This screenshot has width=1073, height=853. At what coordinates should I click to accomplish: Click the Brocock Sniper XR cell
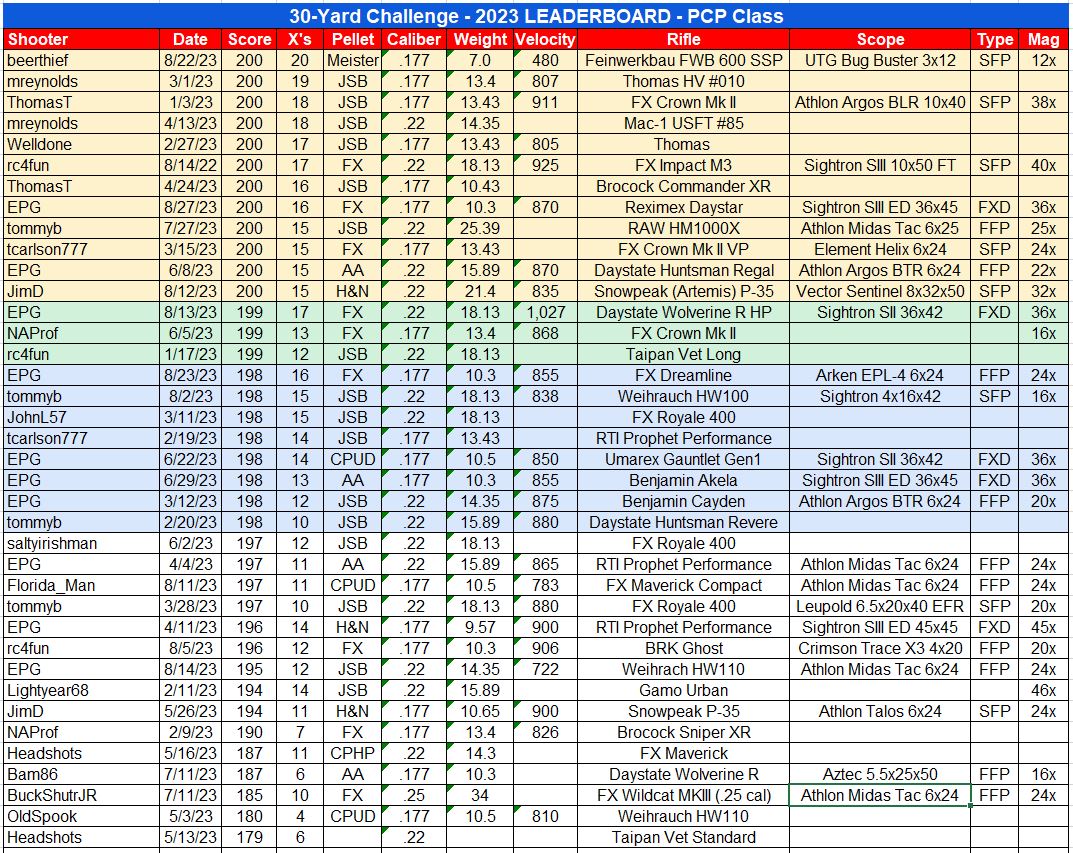(683, 732)
